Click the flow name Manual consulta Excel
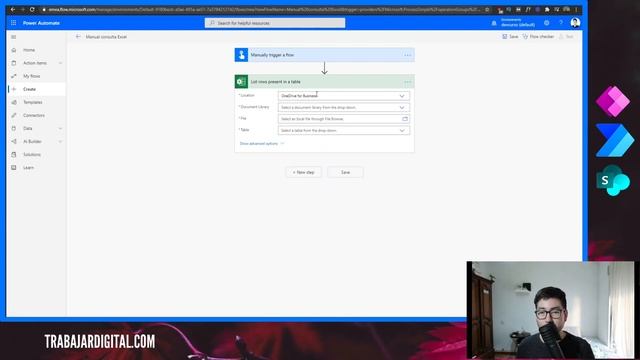Screen dimensions: 640x360 106,37
